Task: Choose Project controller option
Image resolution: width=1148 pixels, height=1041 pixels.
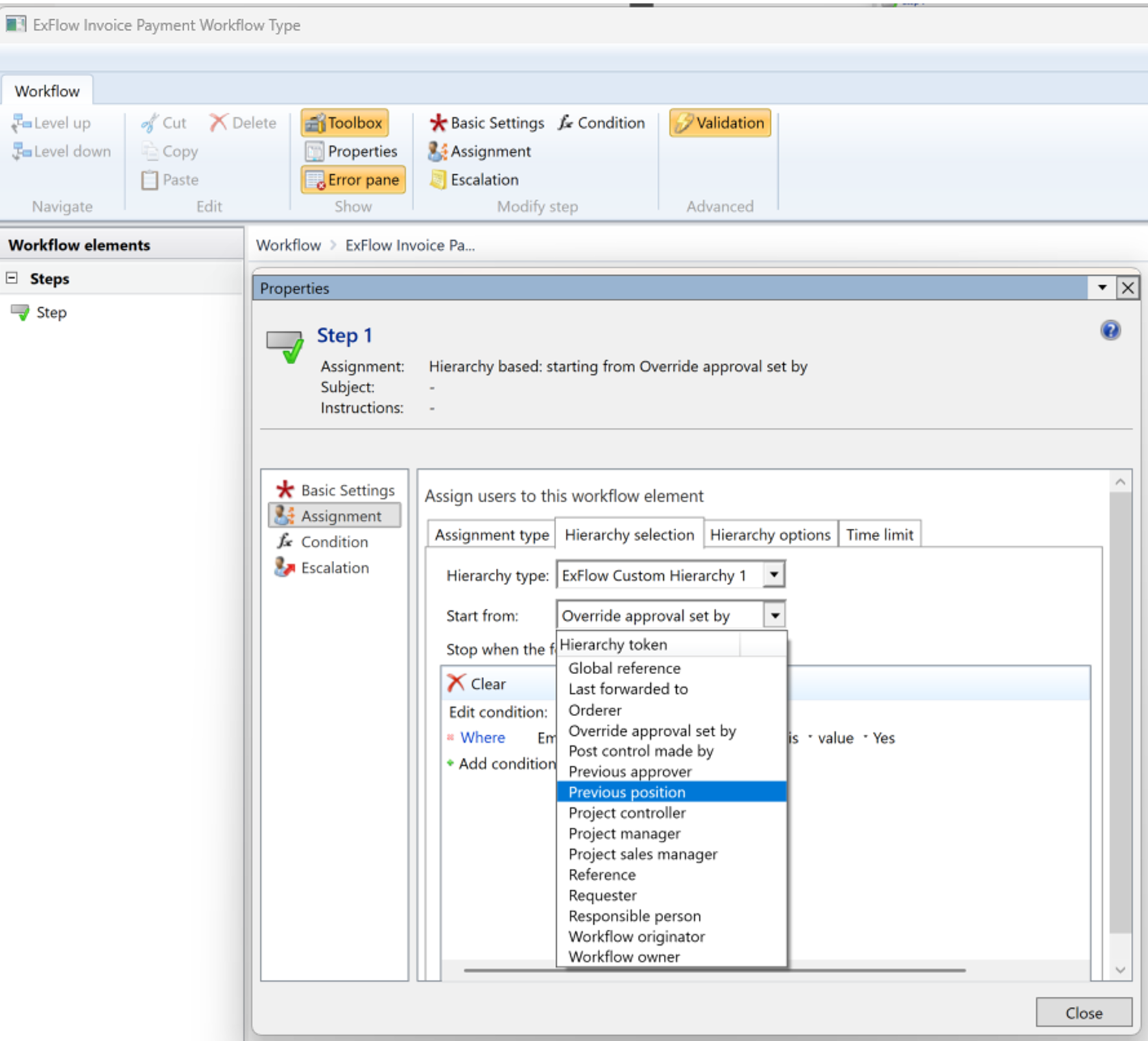Action: click(671, 813)
